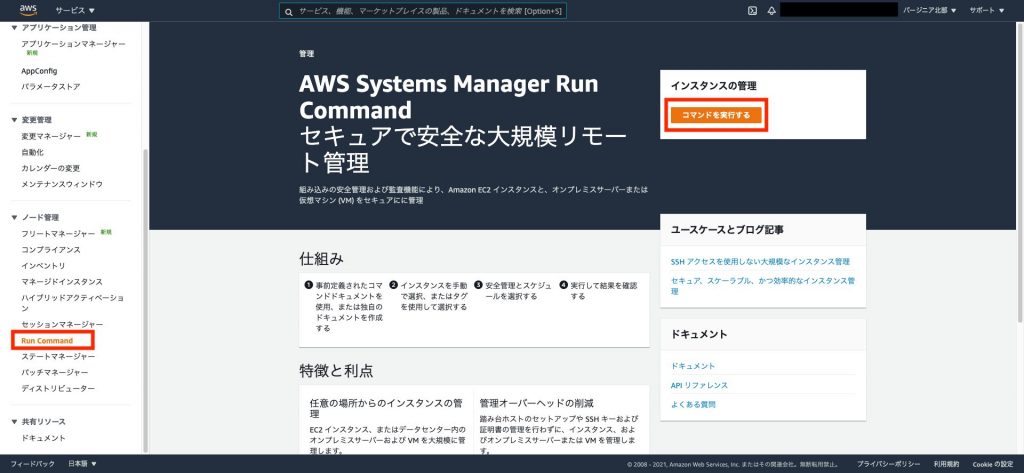Viewport: 1024px width, 473px height.
Task: Open AppConfig in the sidebar
Action: 39,71
